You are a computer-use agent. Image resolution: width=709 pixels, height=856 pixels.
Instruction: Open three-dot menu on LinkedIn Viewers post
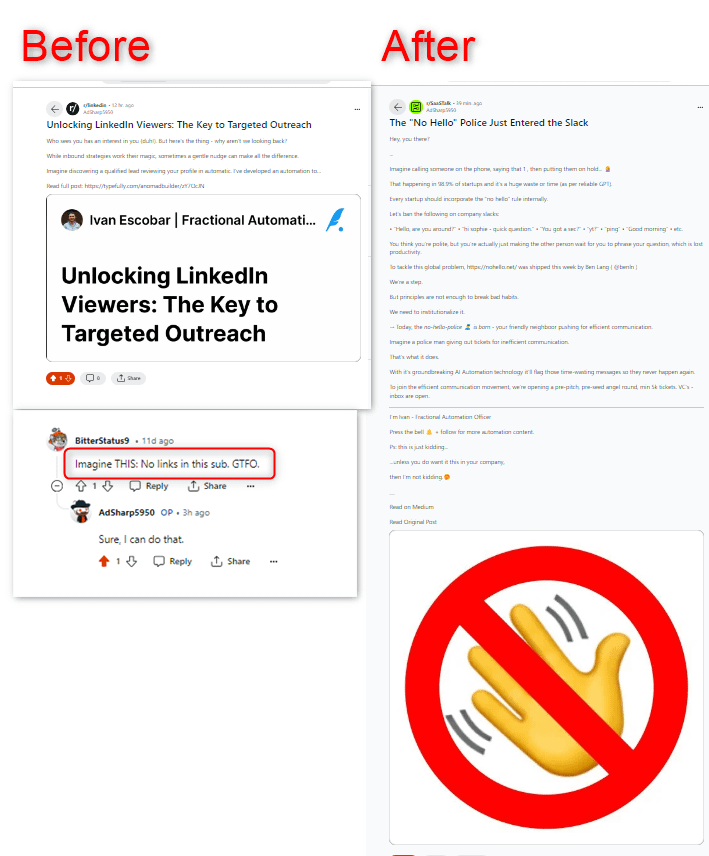(x=357, y=109)
